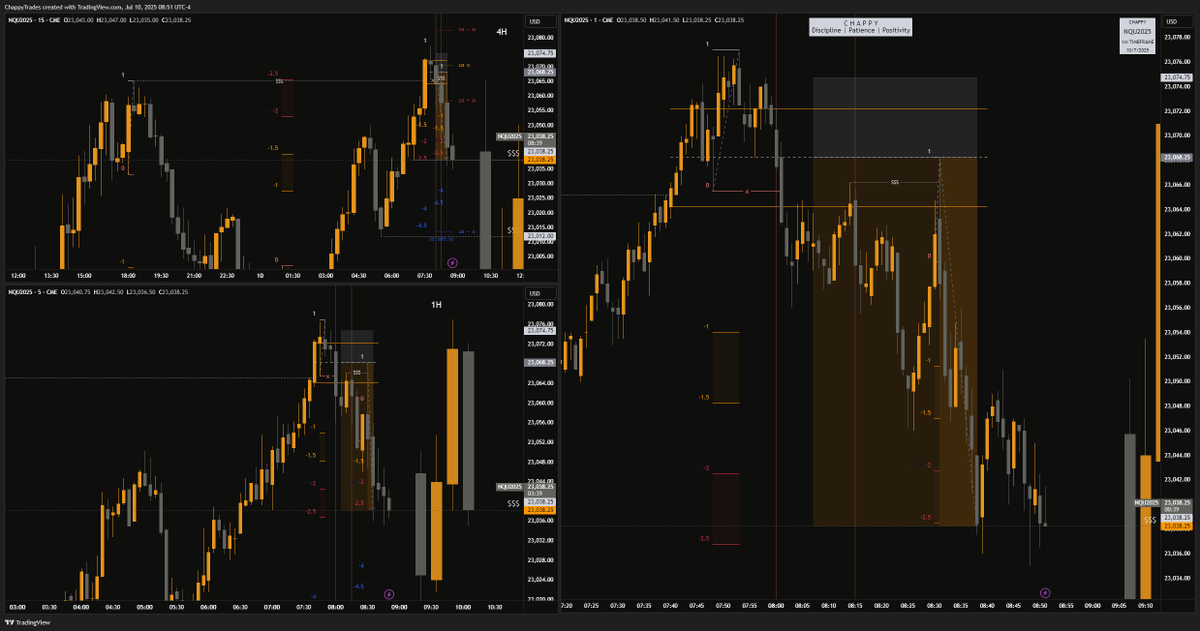Click the 23,078.00 price axis label on the 1-minute chart
Viewport: 1200px width, 631px height.
click(1177, 38)
